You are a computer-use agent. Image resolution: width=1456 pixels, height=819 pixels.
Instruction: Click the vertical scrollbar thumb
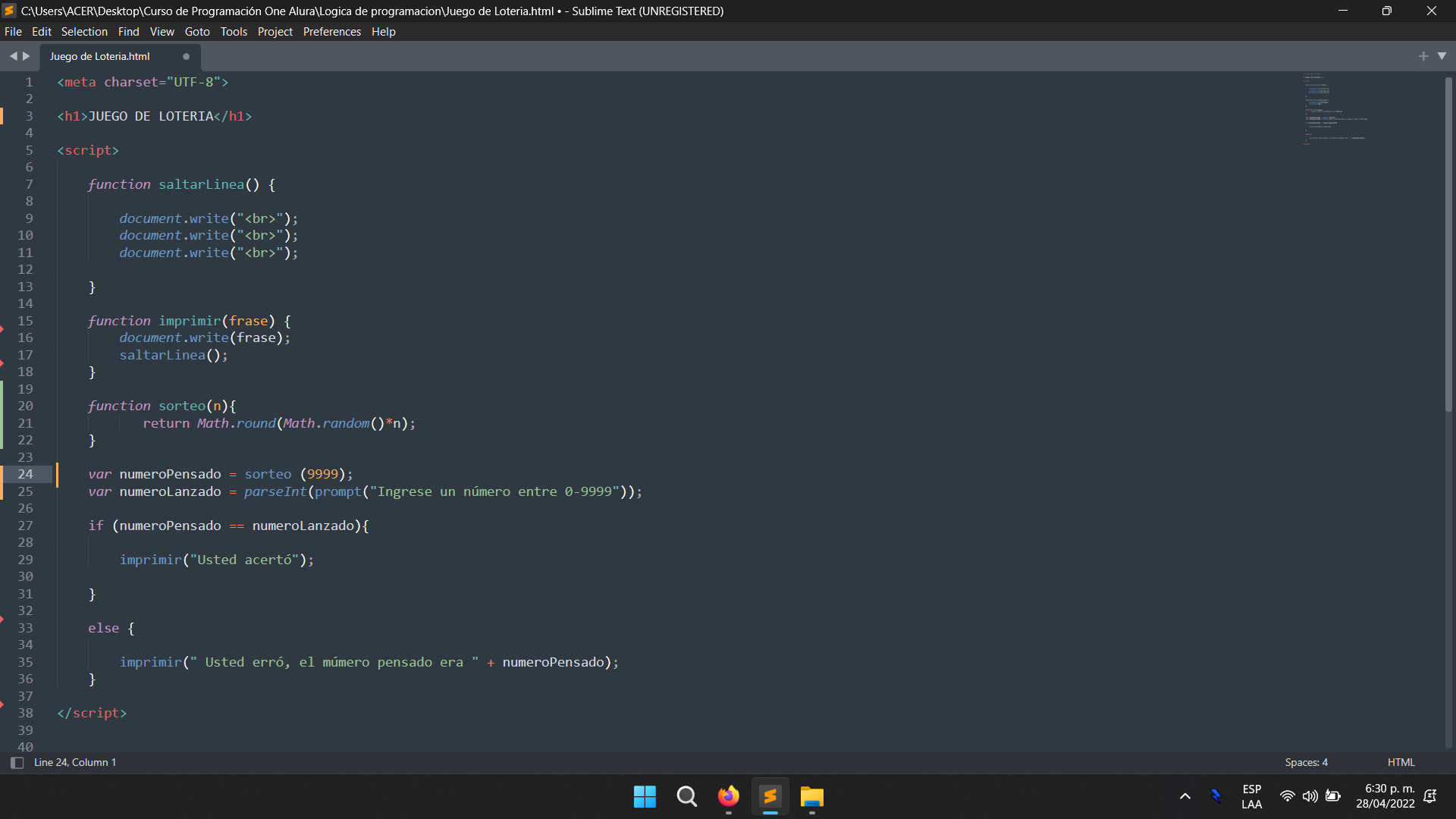(x=1448, y=243)
